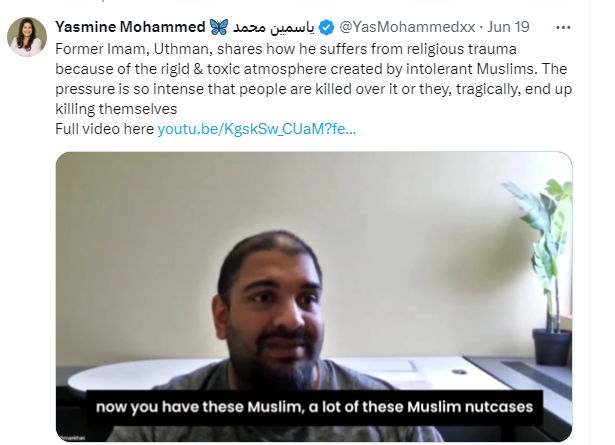Click the computer mouse on the desk in the video
Image resolution: width=615 pixels, height=445 pixels.
459,372
